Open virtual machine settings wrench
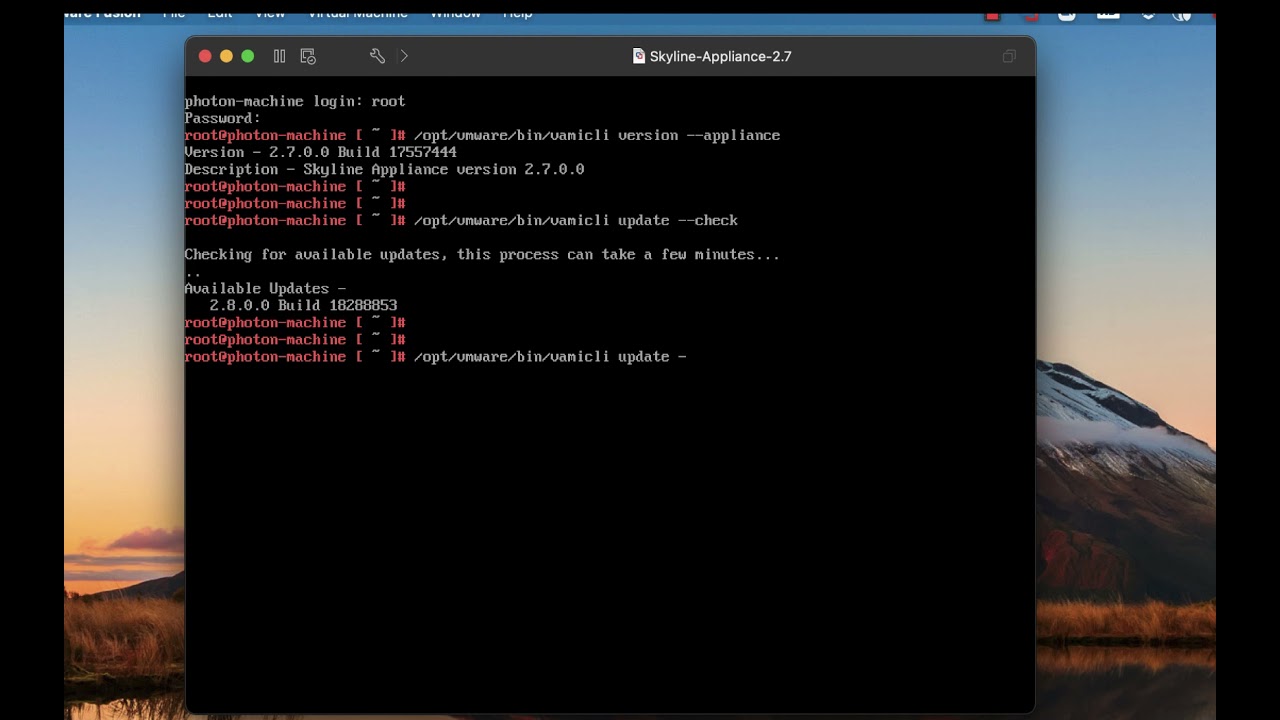The image size is (1280, 720). [x=377, y=56]
